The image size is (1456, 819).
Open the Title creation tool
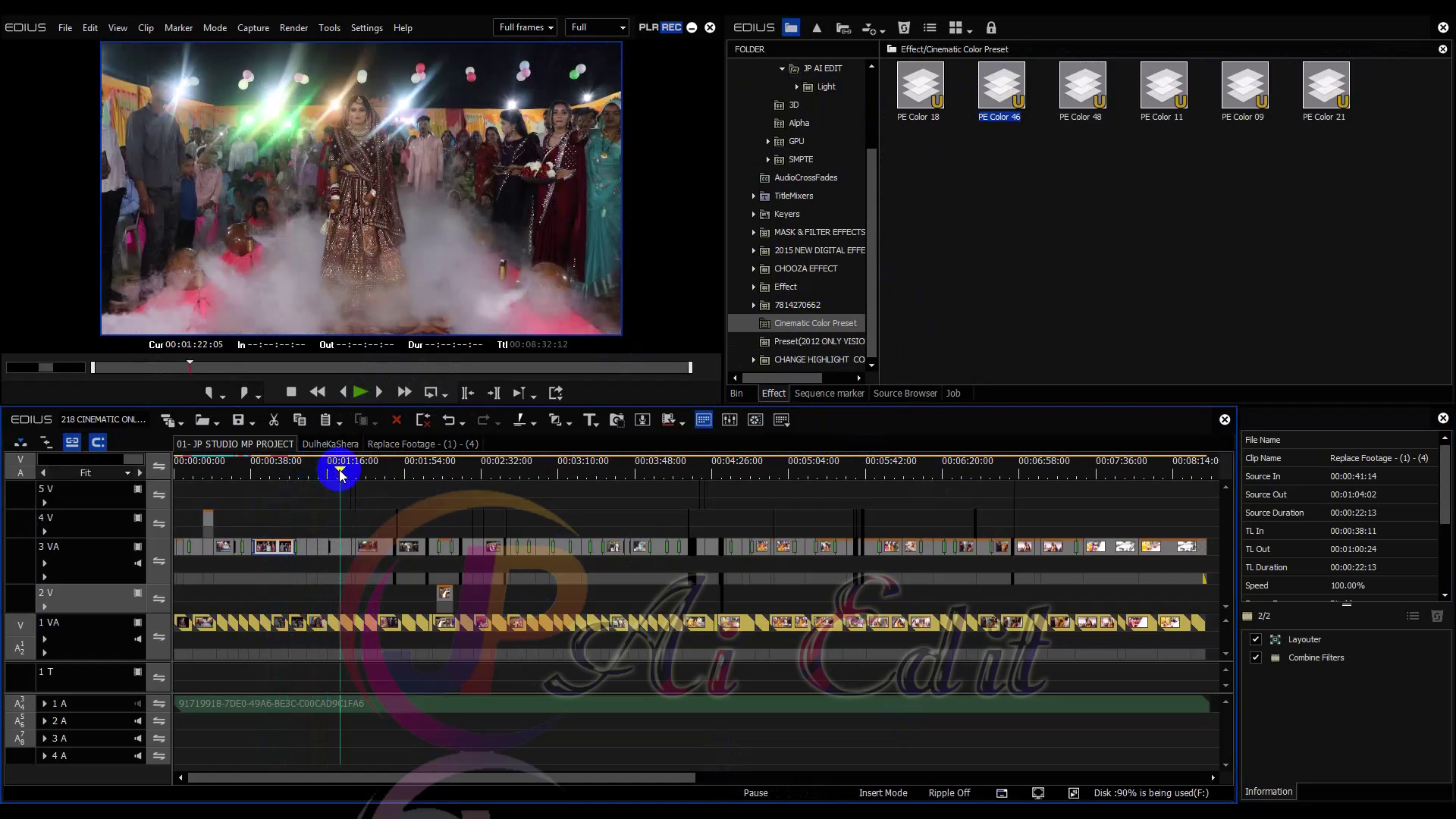591,419
